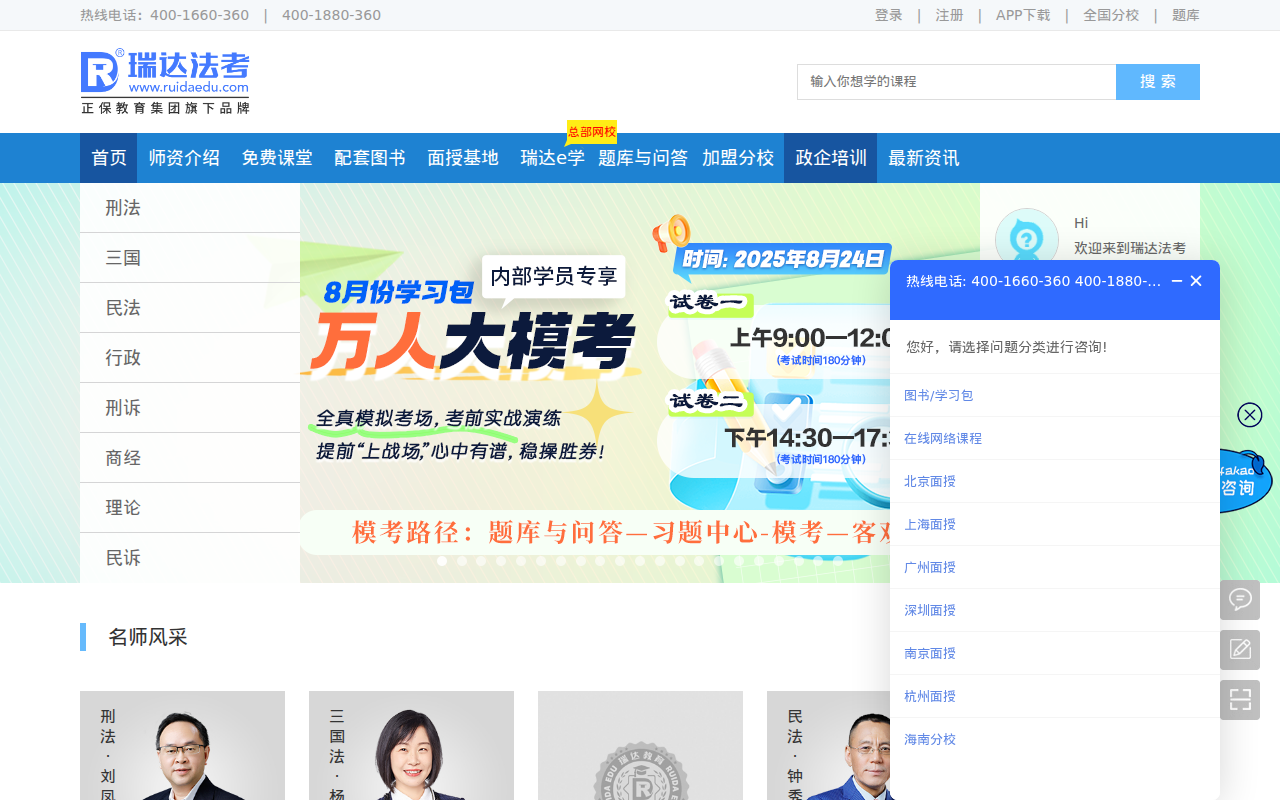Select 刑法 in the subject sidebar
This screenshot has height=800, width=1280.
click(190, 208)
